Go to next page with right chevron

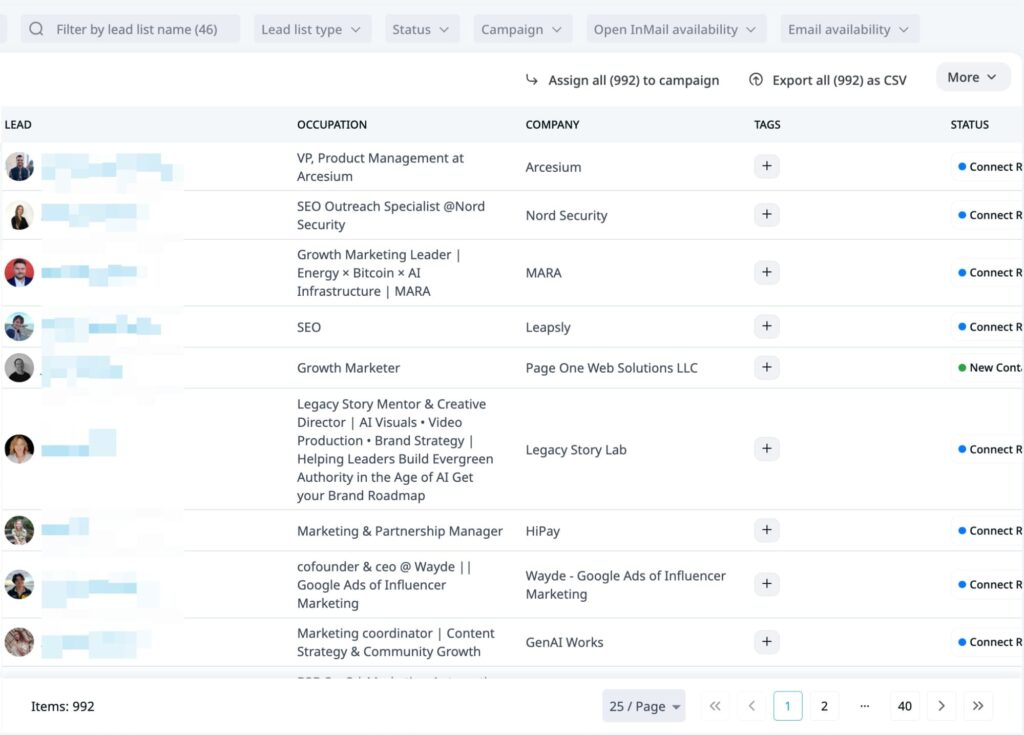tap(941, 706)
